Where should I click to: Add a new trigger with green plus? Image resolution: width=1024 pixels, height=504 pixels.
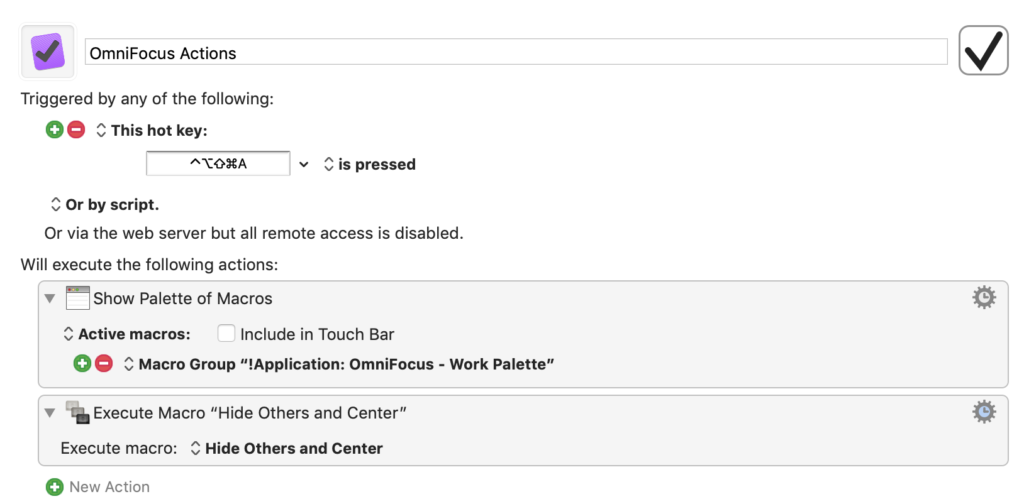pyautogui.click(x=54, y=130)
